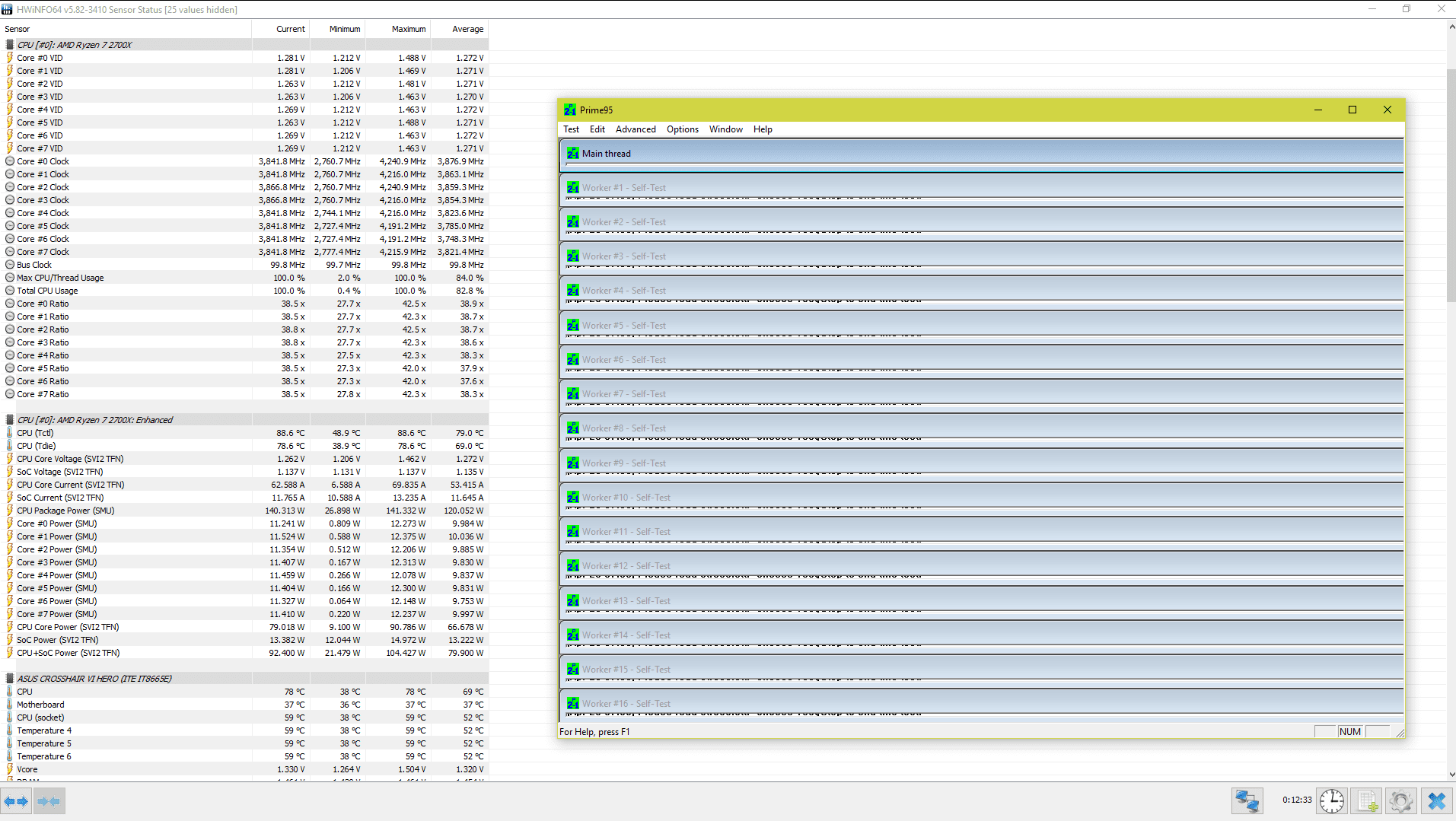The width and height of the screenshot is (1456, 821).
Task: Click the Worker #4 Self-Test window icon
Action: coord(573,291)
